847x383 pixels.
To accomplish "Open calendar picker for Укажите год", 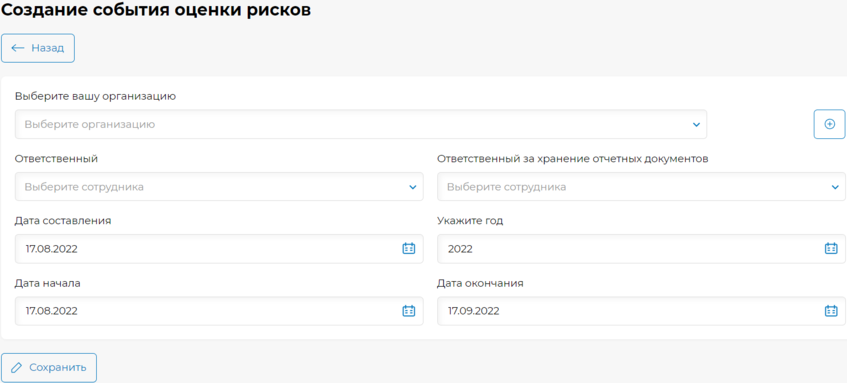I will [x=831, y=248].
